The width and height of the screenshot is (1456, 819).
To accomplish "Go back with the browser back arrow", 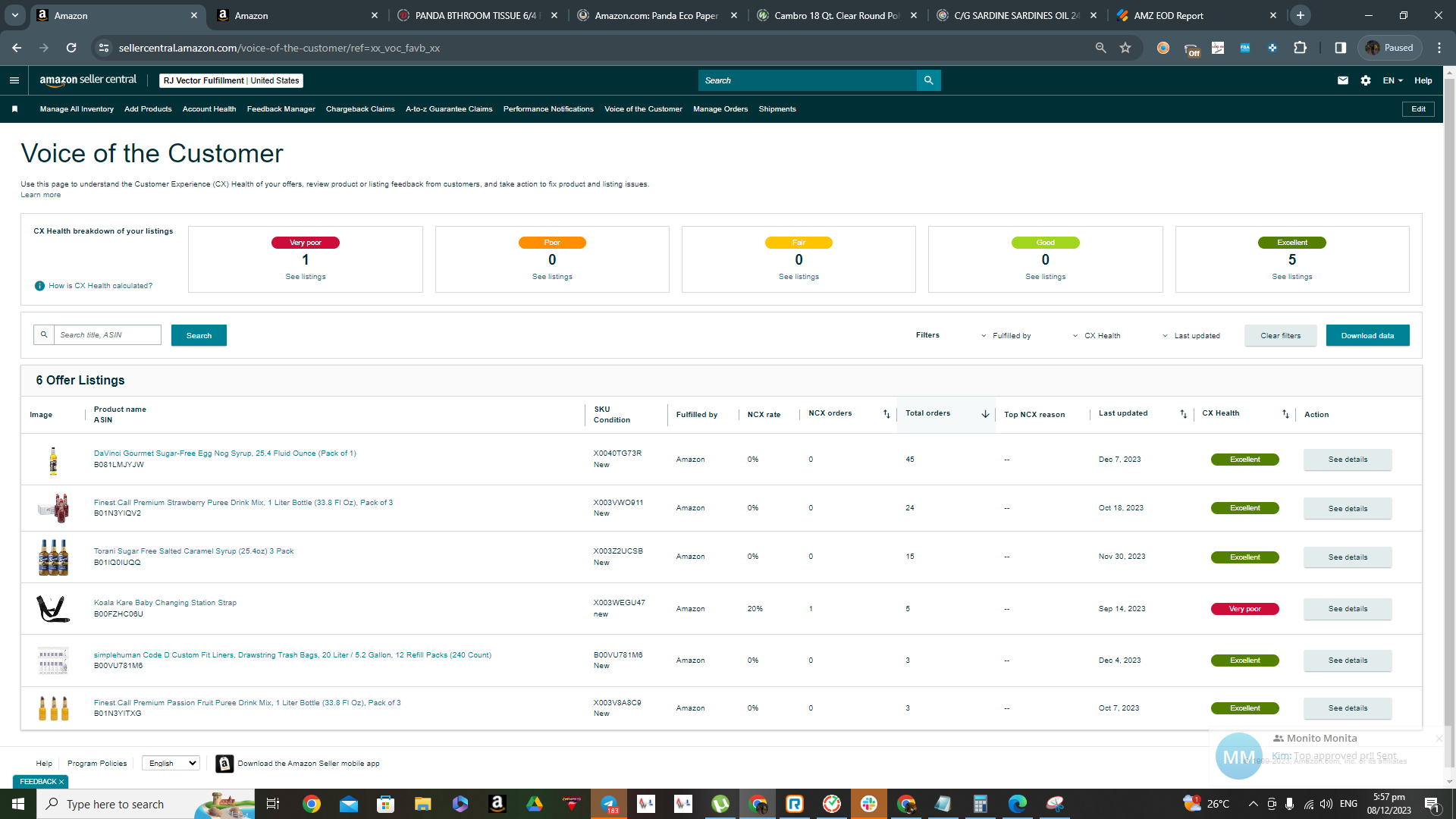I will coord(17,48).
